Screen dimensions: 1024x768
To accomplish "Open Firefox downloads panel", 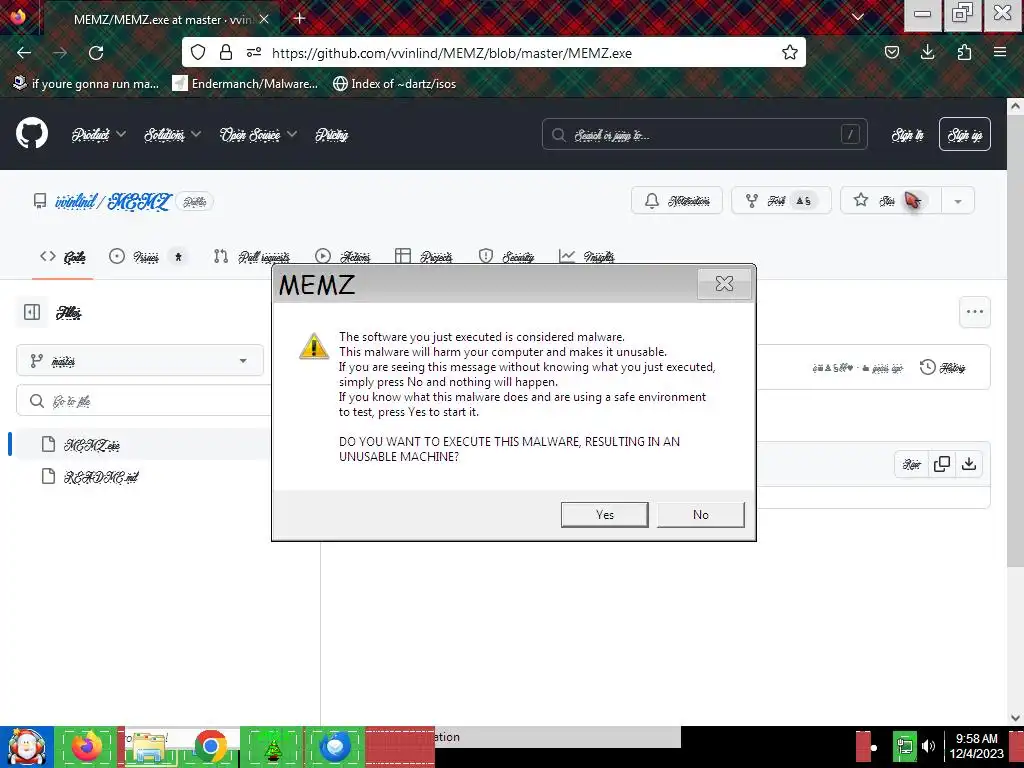I will (x=927, y=52).
